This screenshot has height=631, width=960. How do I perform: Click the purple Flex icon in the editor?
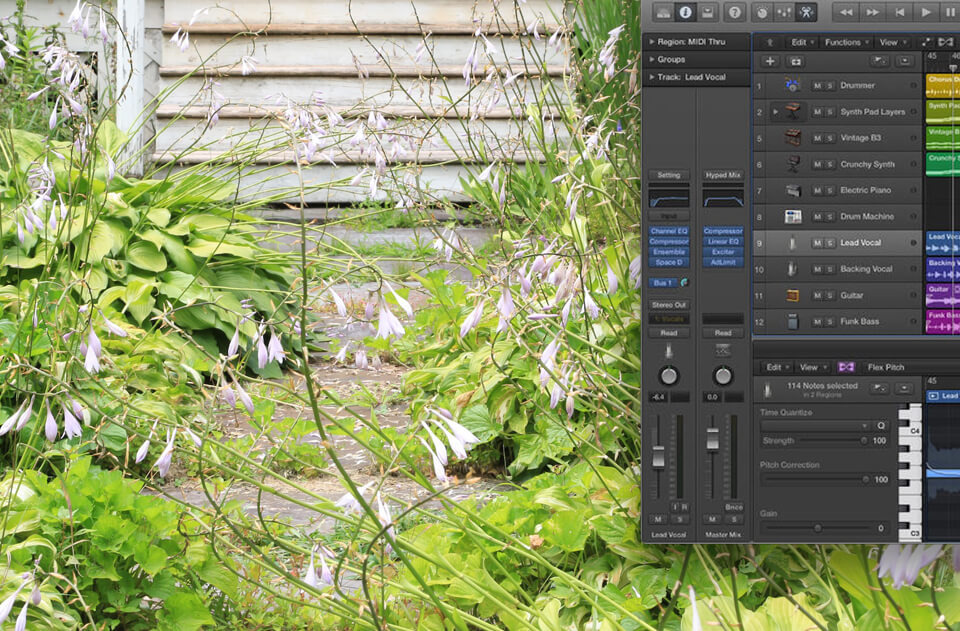[846, 367]
